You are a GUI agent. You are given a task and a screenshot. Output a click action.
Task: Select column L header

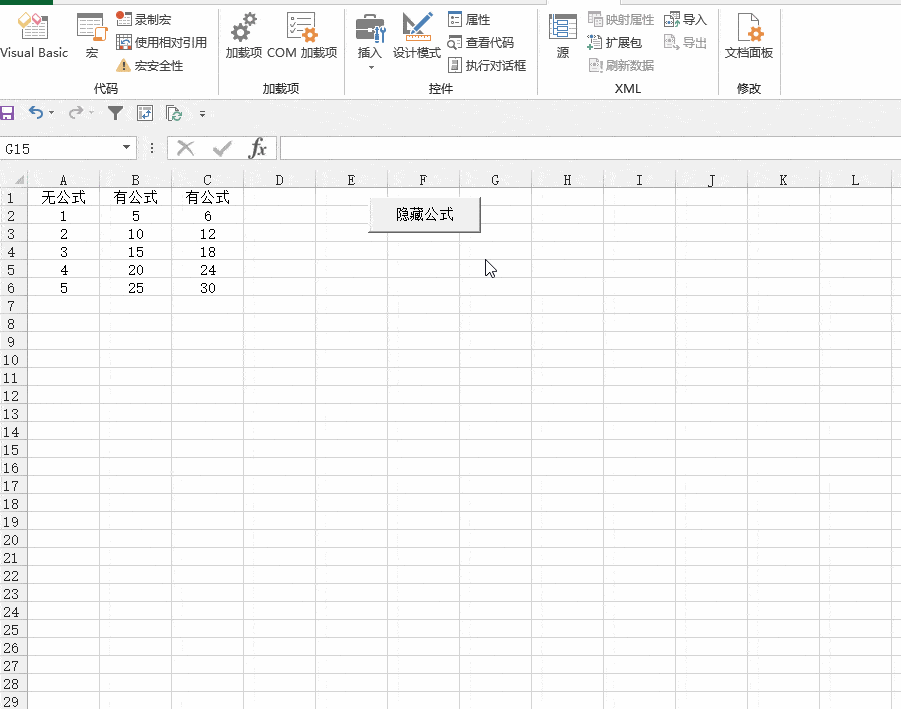pyautogui.click(x=855, y=180)
